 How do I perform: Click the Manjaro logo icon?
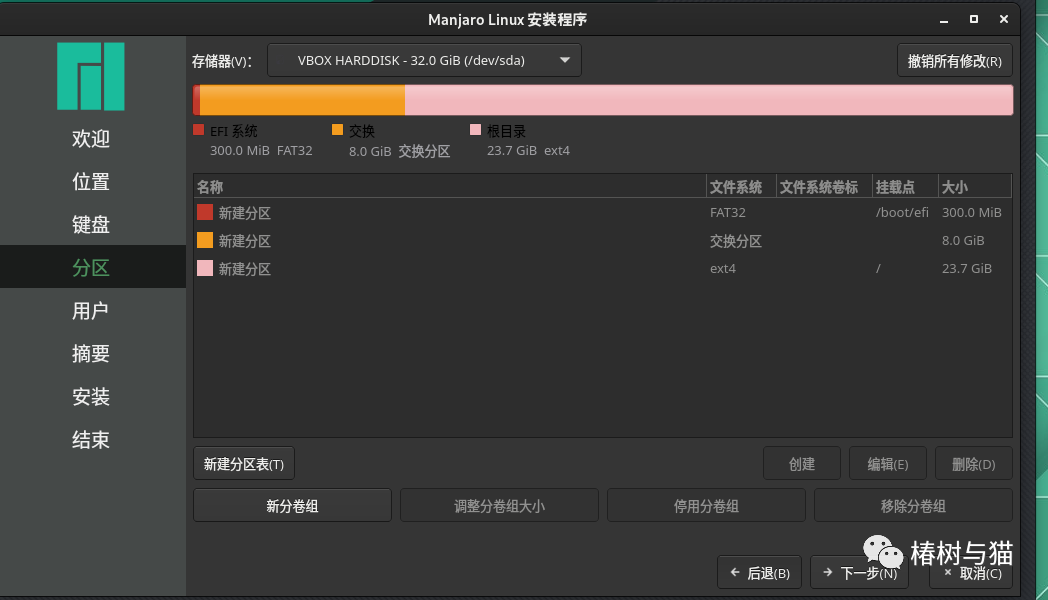pyautogui.click(x=91, y=76)
